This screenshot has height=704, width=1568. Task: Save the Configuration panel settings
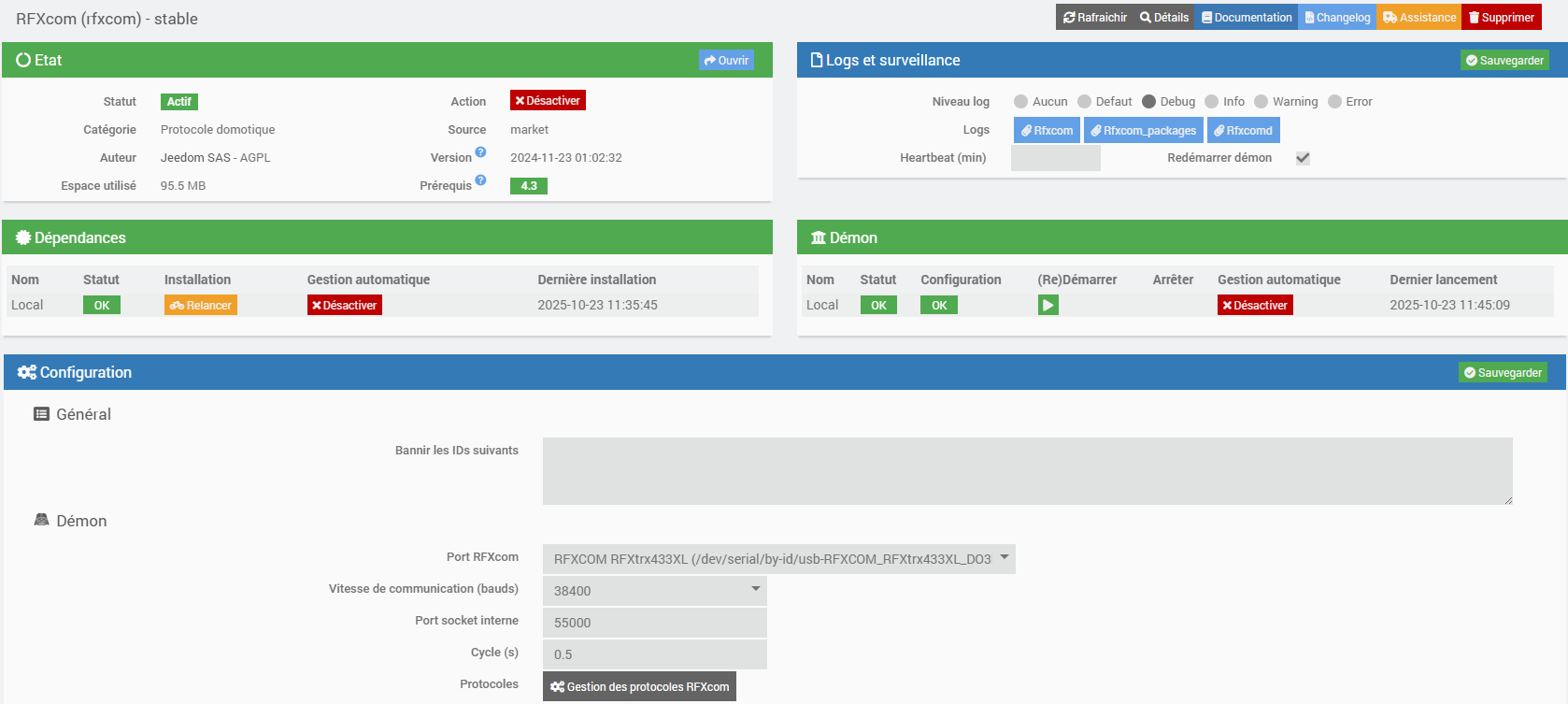1503,372
